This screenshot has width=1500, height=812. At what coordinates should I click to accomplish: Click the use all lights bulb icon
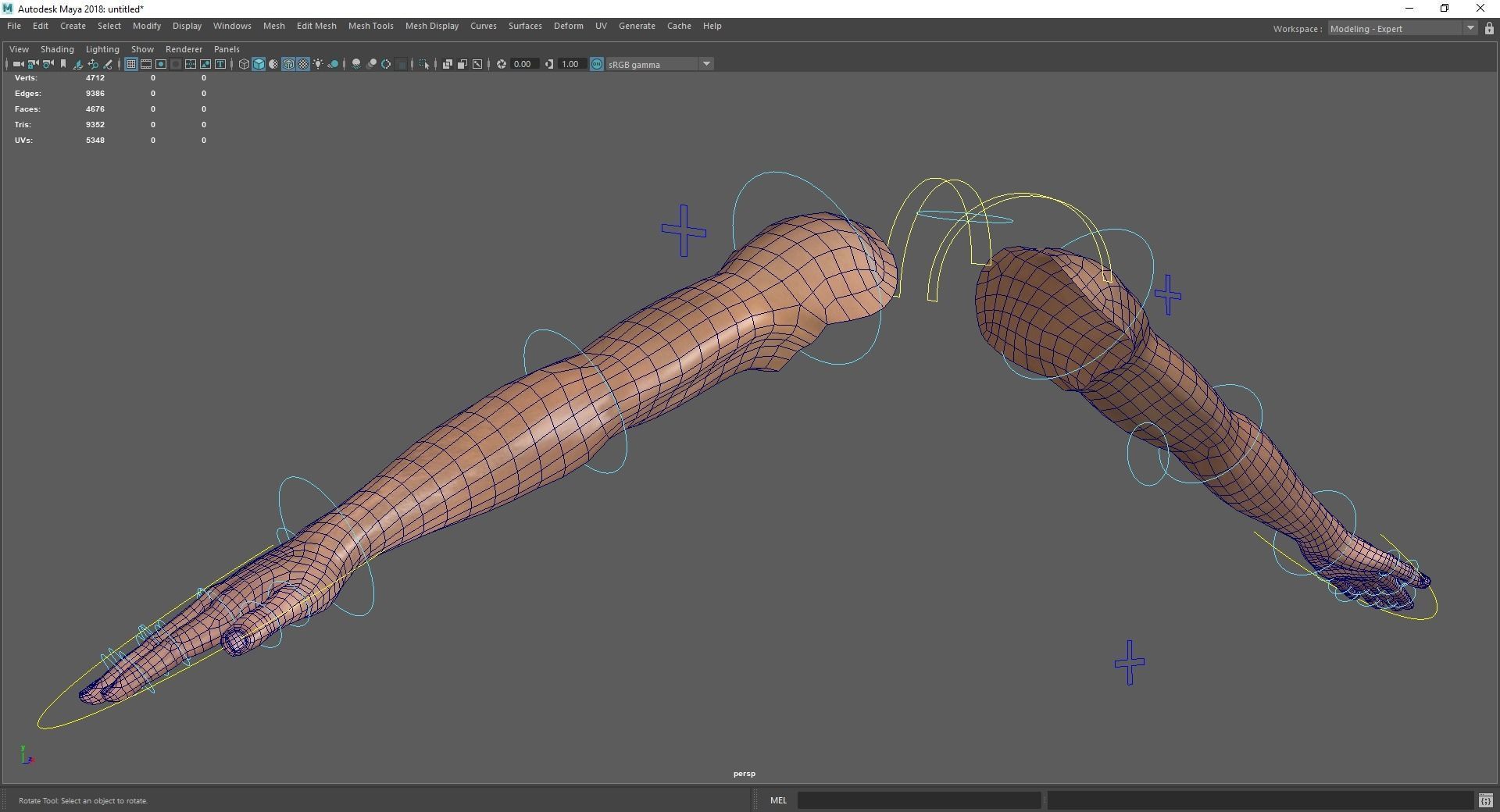coord(318,64)
